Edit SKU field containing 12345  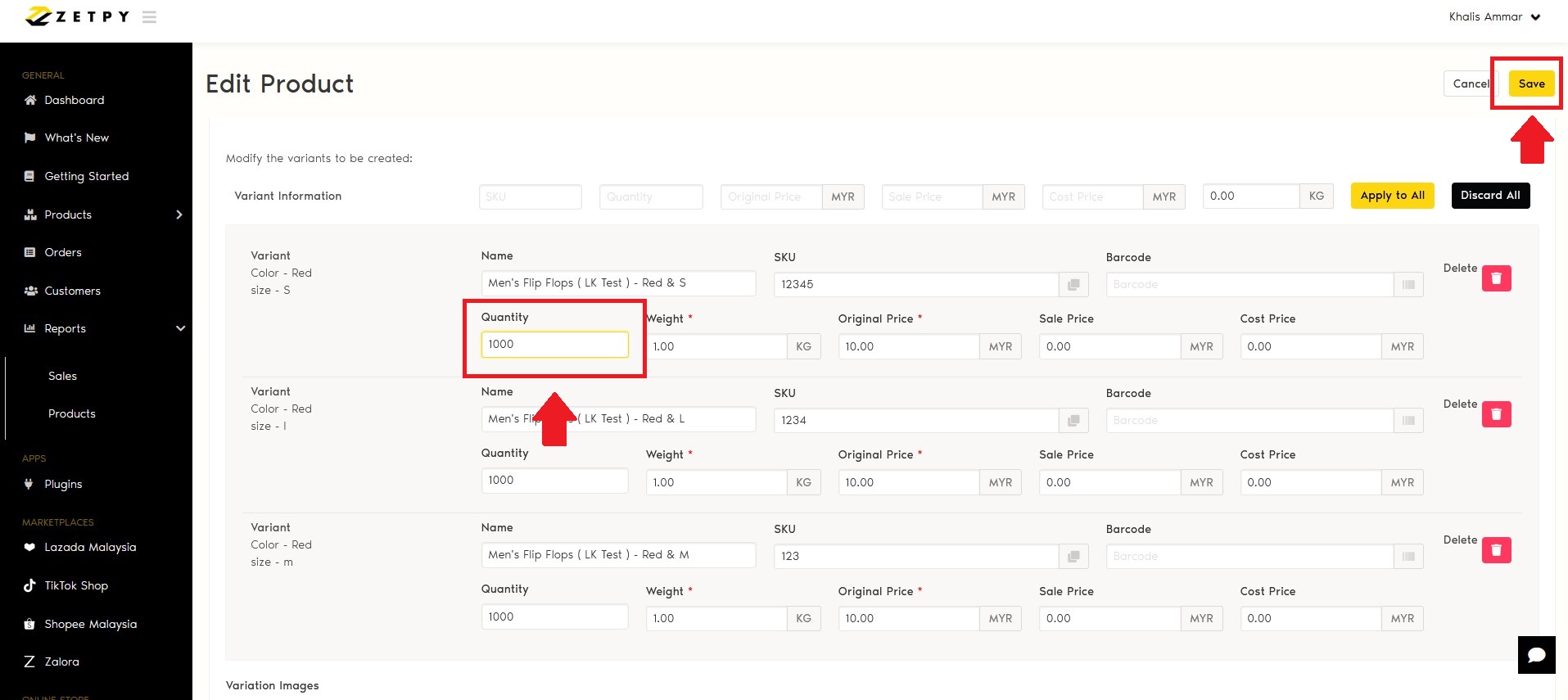915,285
